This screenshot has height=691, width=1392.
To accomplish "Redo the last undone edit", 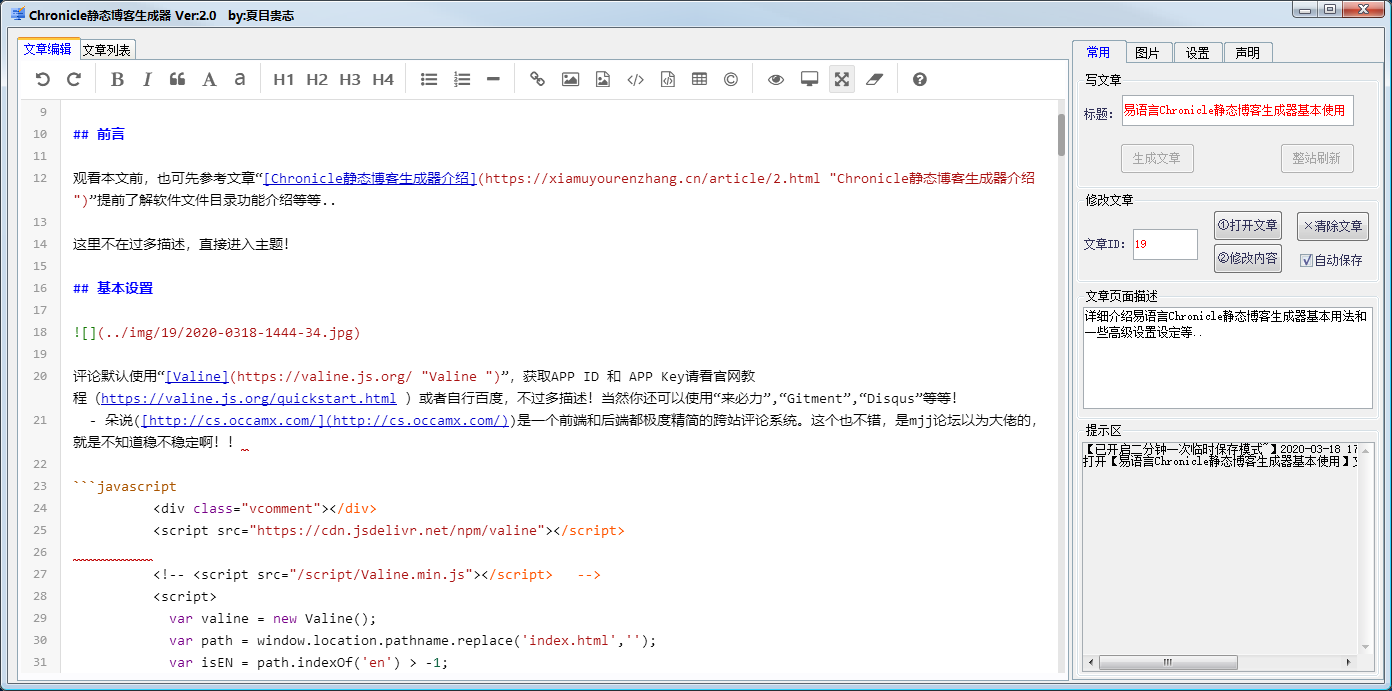I will (74, 79).
